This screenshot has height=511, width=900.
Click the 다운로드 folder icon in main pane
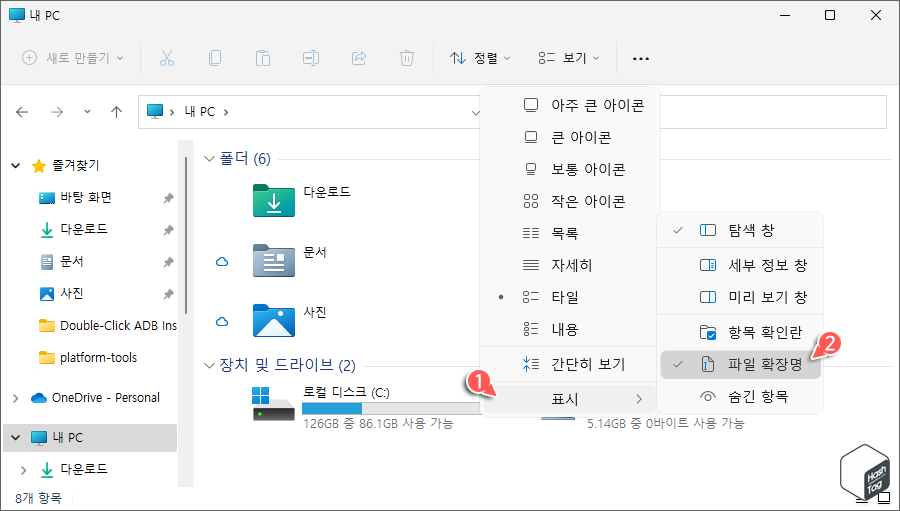[274, 200]
